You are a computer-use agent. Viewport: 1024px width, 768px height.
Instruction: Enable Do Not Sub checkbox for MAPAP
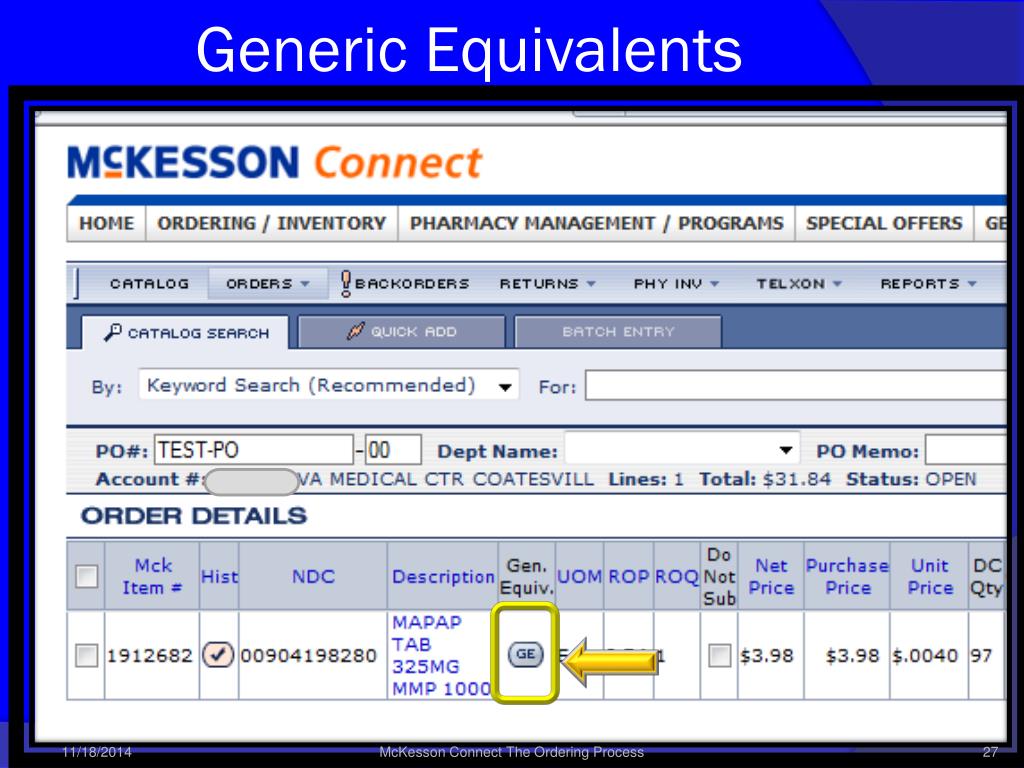click(719, 655)
